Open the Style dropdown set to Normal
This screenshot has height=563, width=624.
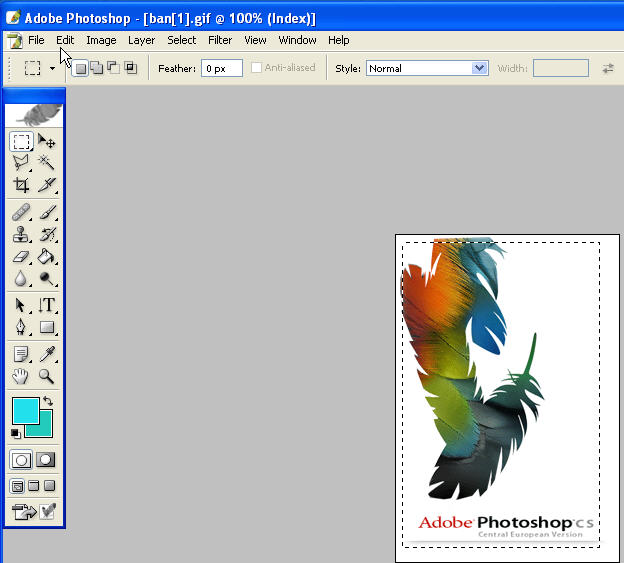[427, 68]
